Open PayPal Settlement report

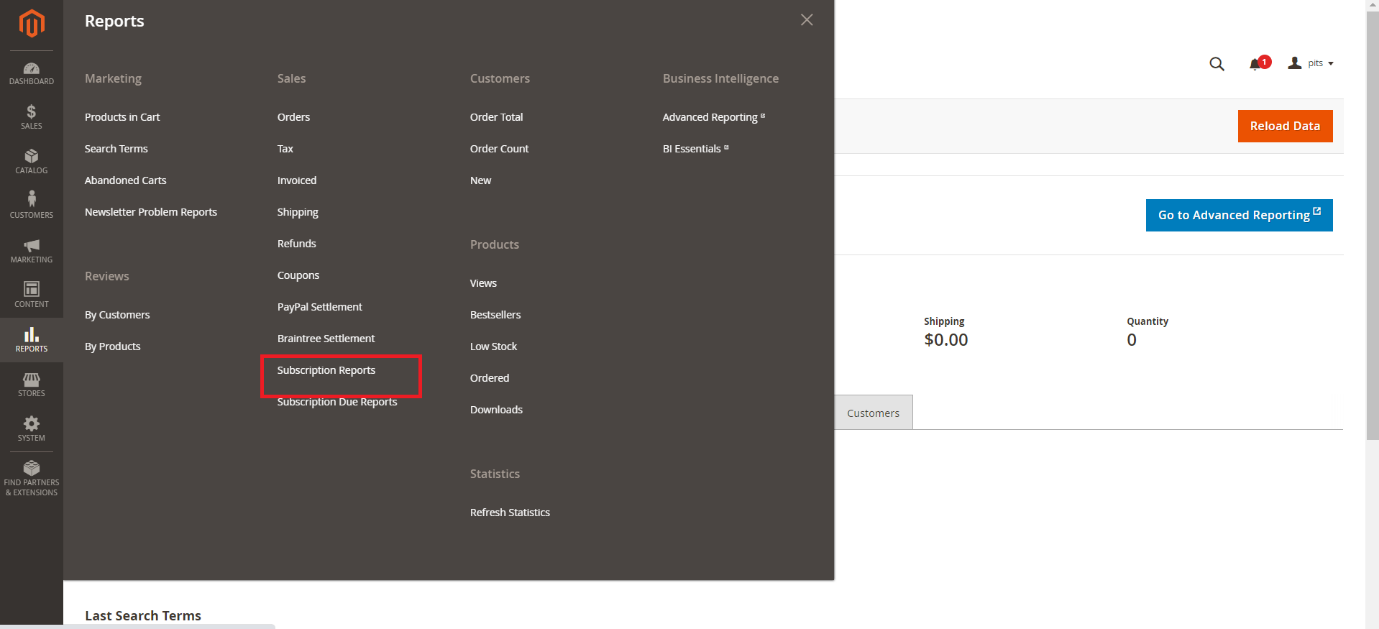320,307
